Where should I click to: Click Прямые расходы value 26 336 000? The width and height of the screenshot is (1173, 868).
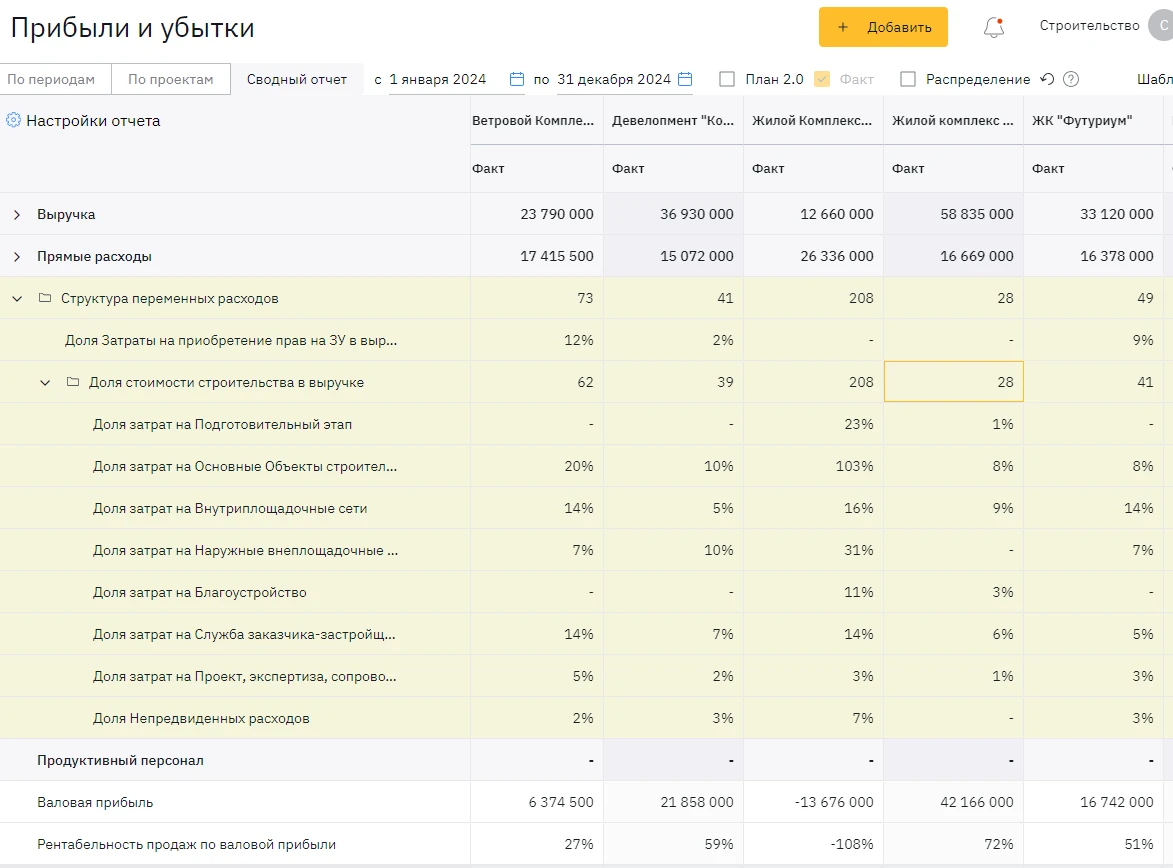click(x=836, y=256)
